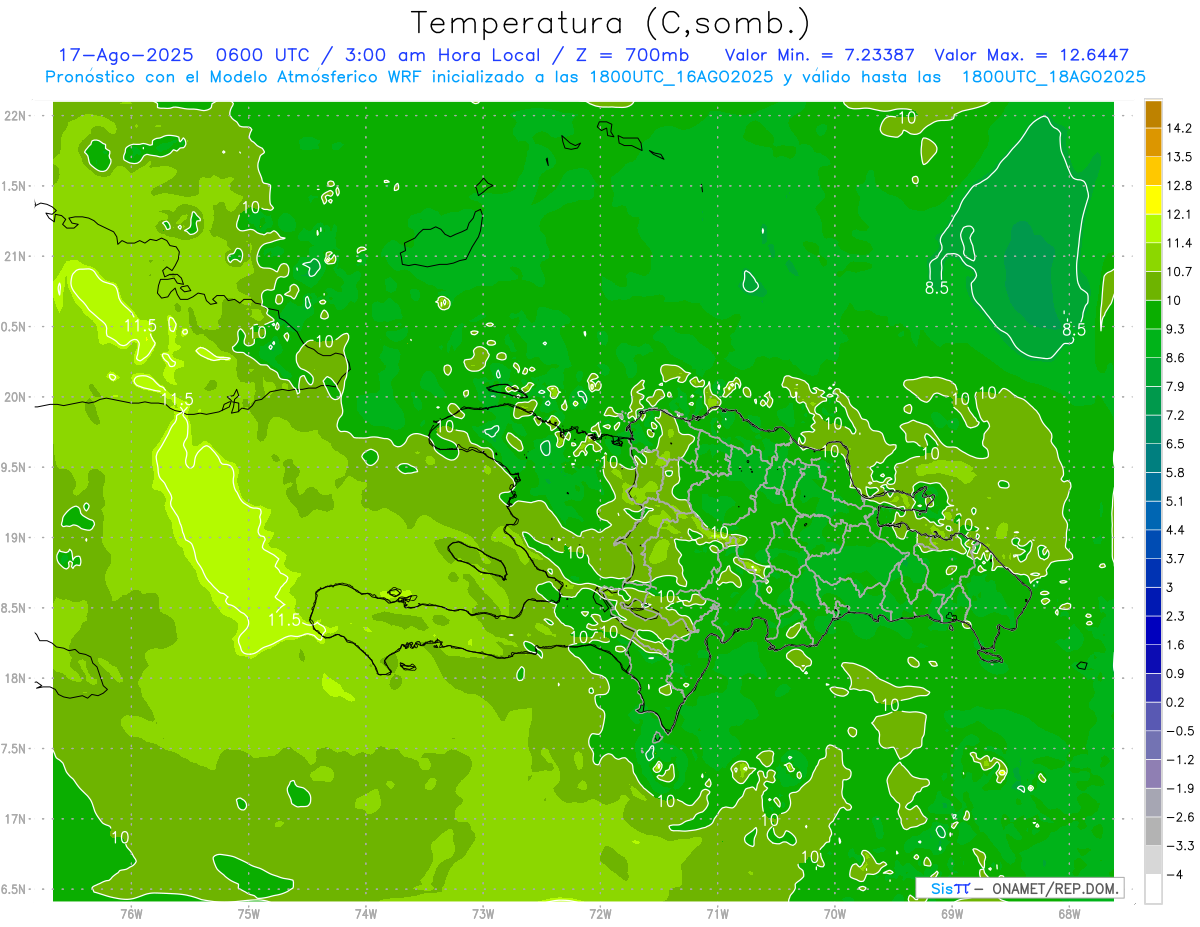This screenshot has height=927, width=1200.
Task: Pick the gold swatch between 12.8 and 13.5
Action: pyautogui.click(x=1153, y=171)
